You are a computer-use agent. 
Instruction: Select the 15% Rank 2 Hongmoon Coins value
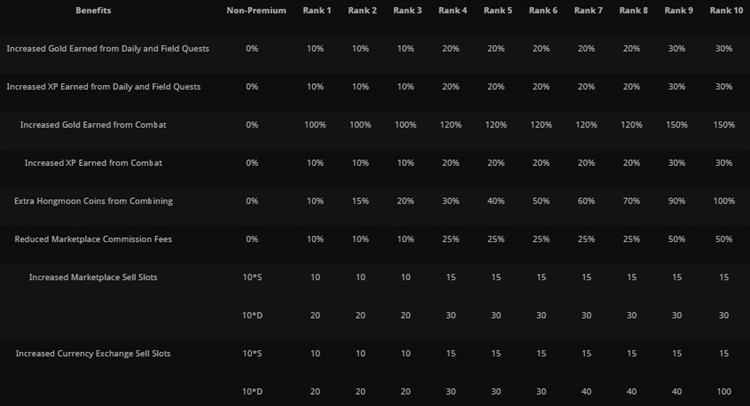pos(360,201)
